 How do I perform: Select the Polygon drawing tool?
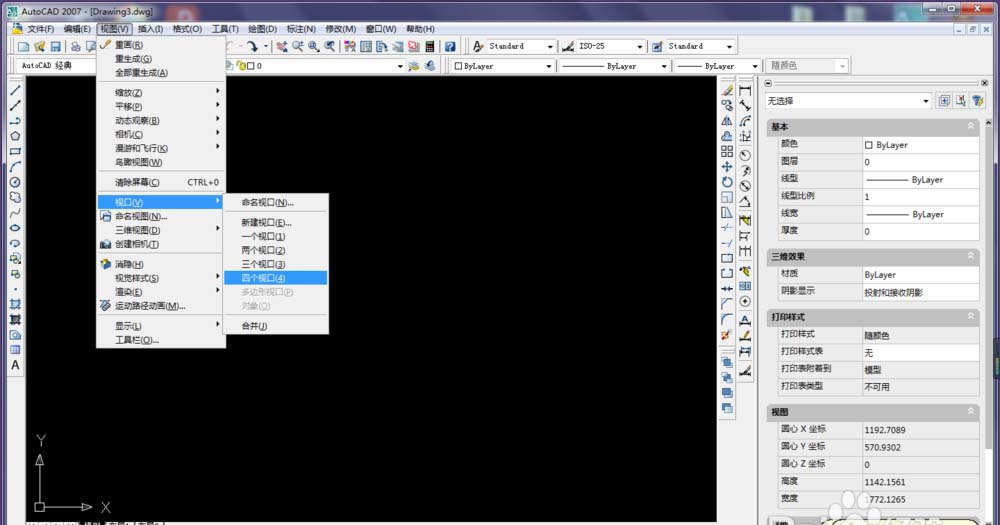coord(16,136)
